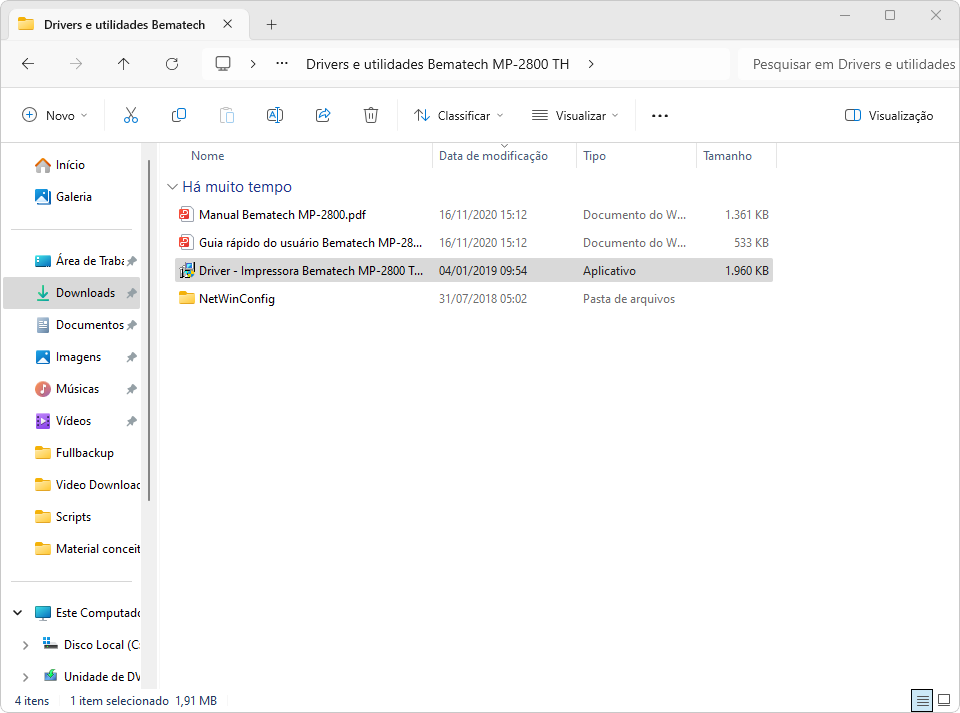Open Galeria in the sidebar
This screenshot has width=960, height=713.
point(73,197)
